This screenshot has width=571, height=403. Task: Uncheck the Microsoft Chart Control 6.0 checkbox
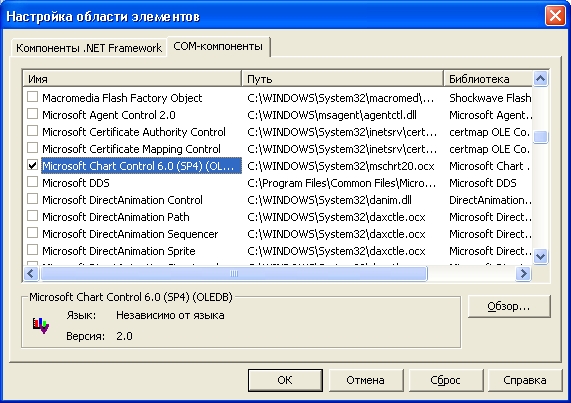pos(32,165)
